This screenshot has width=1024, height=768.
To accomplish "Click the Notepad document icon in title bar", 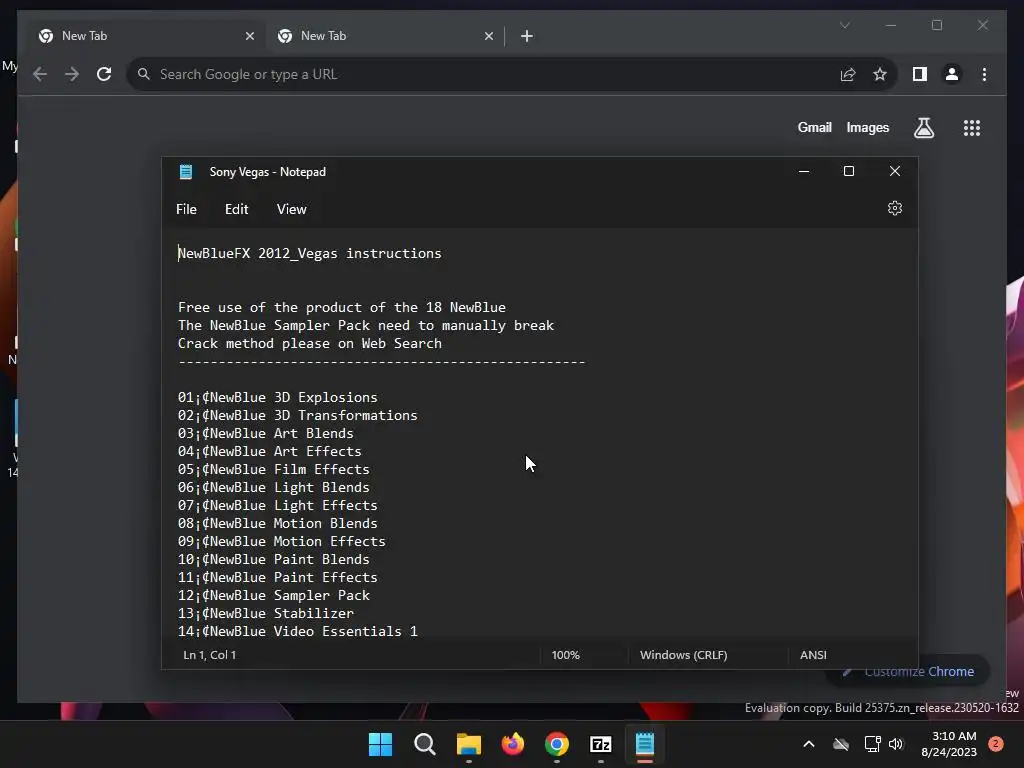I will pyautogui.click(x=186, y=172).
